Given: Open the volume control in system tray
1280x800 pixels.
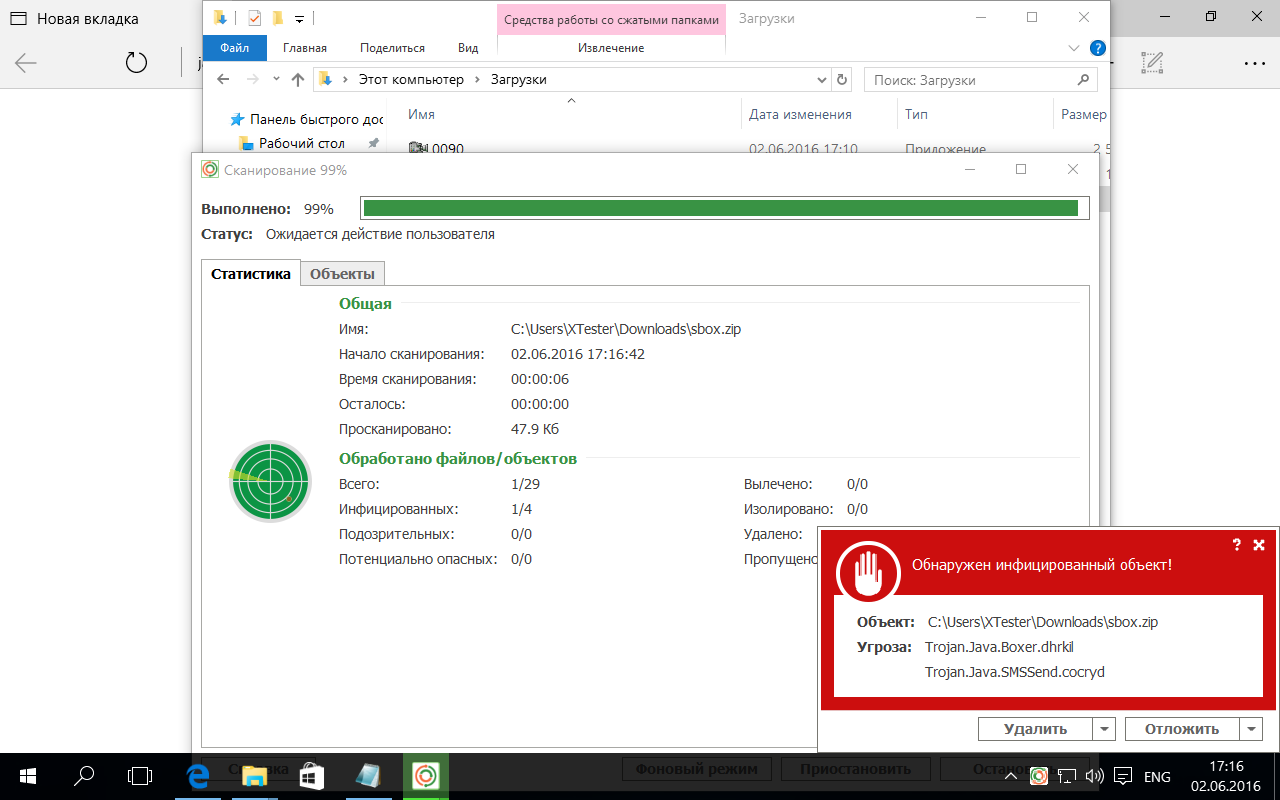Looking at the screenshot, I should point(1094,776).
